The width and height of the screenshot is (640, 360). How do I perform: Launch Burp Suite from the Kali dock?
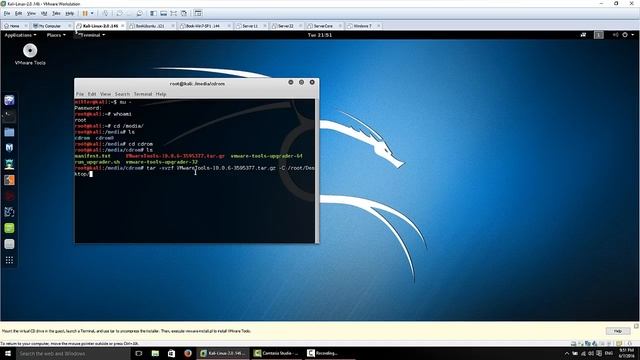[9, 180]
